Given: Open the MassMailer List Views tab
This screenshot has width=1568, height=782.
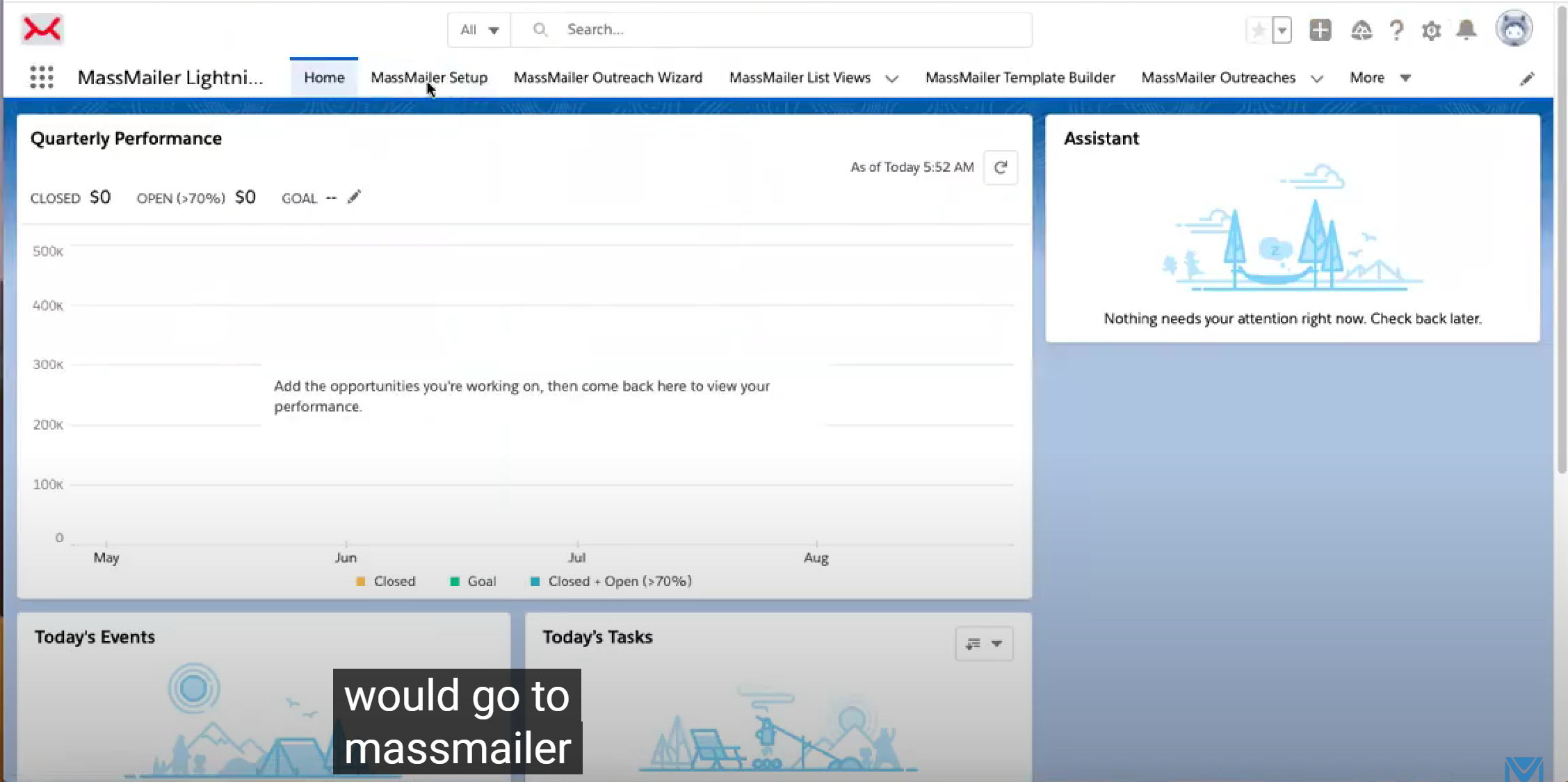Looking at the screenshot, I should tap(800, 77).
